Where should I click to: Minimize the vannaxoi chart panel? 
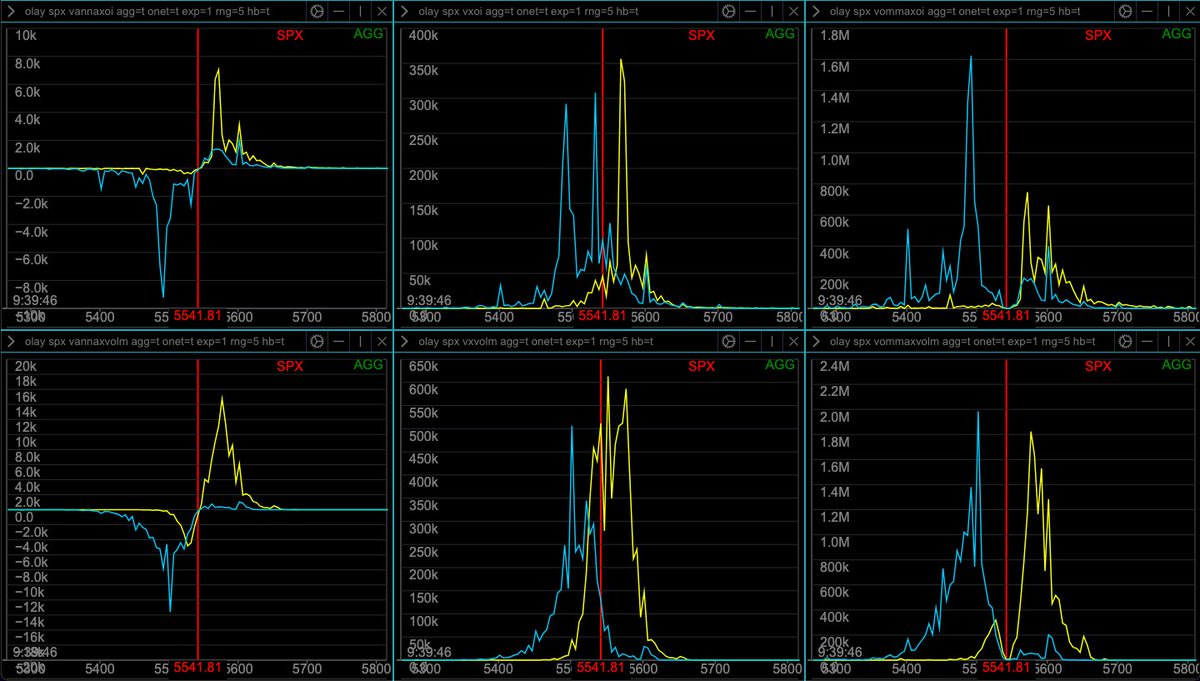point(339,12)
